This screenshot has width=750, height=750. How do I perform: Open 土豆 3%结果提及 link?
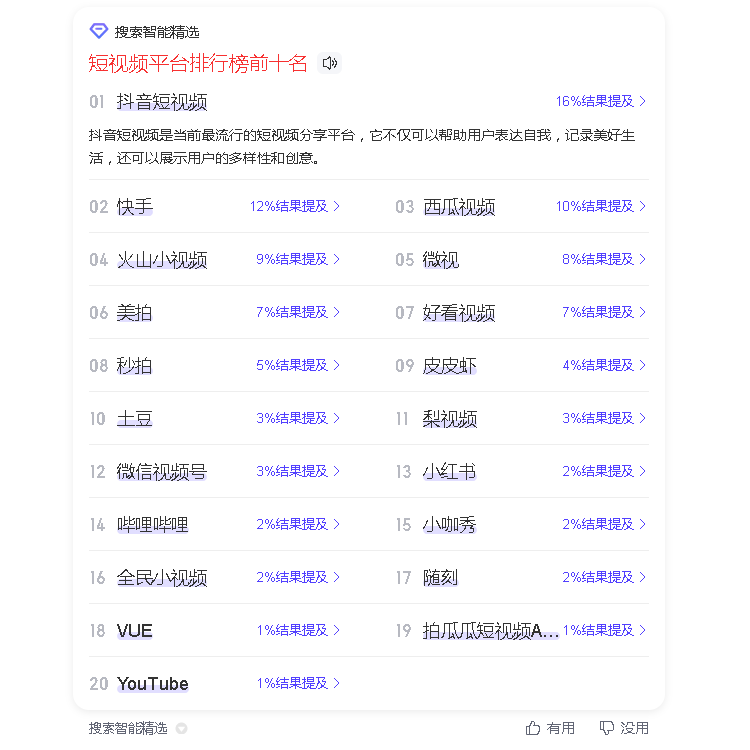tap(298, 419)
